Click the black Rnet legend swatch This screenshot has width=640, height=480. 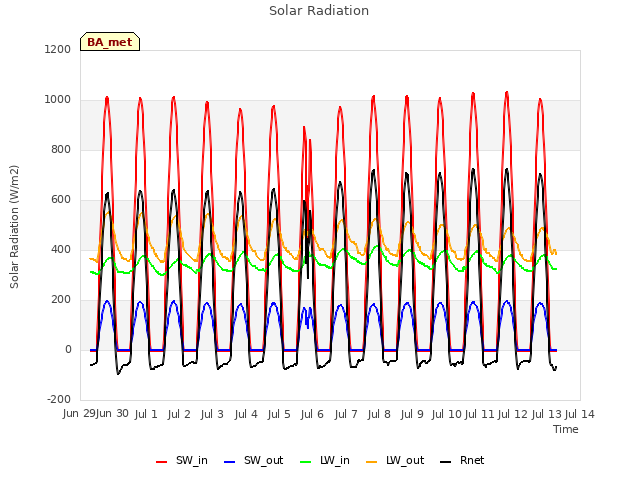click(446, 462)
